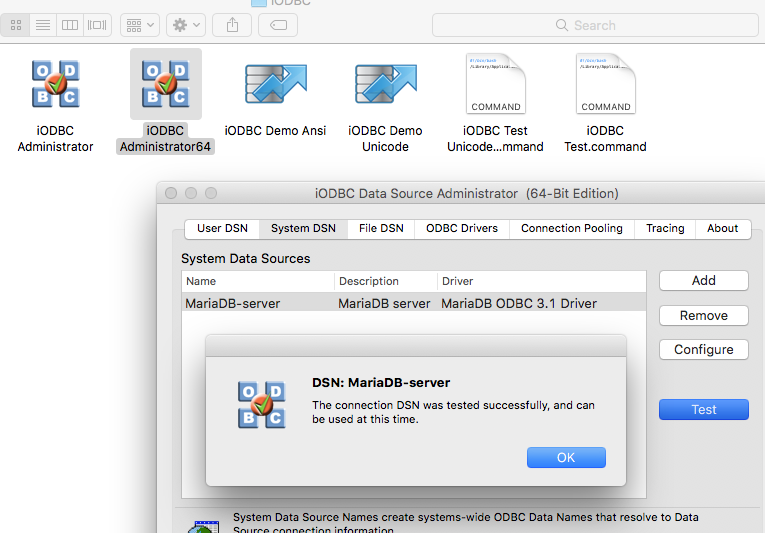Select the iODBC Test.command file icon
765x533 pixels.
tap(605, 83)
